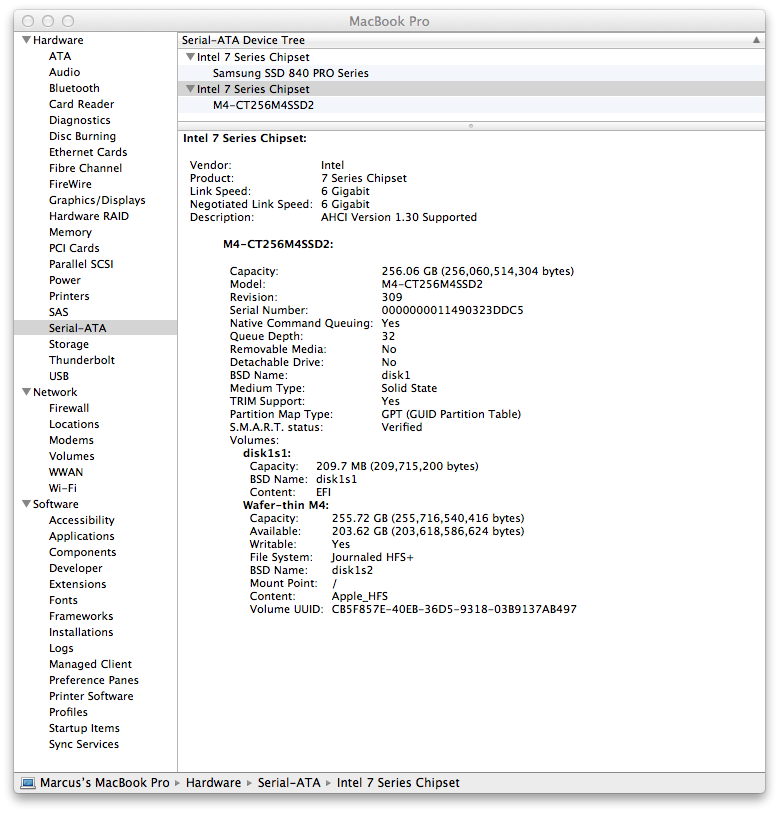This screenshot has width=779, height=813.
Task: Open Diagnostics in the sidebar
Action: (80, 120)
